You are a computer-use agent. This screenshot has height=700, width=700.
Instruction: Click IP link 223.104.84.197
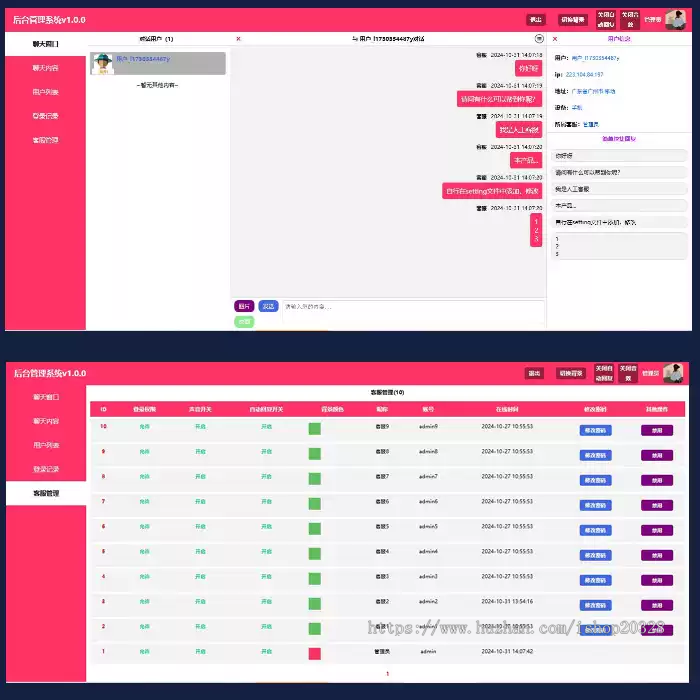(x=584, y=75)
